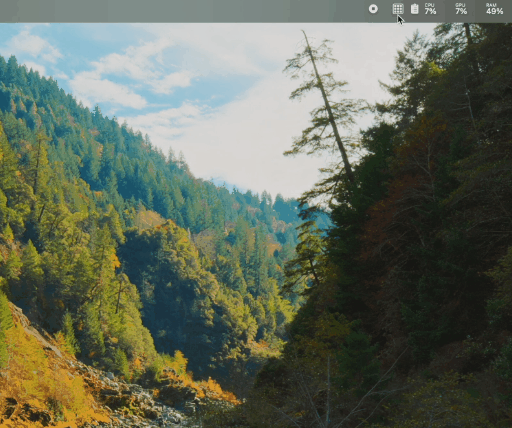Click the small CPU label text

click(x=429, y=5)
